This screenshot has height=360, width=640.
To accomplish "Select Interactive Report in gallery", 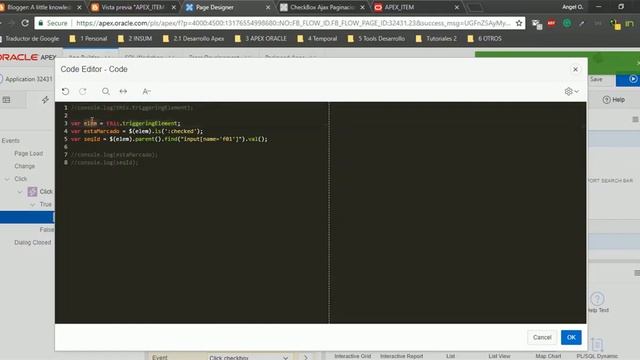I will tap(402, 356).
